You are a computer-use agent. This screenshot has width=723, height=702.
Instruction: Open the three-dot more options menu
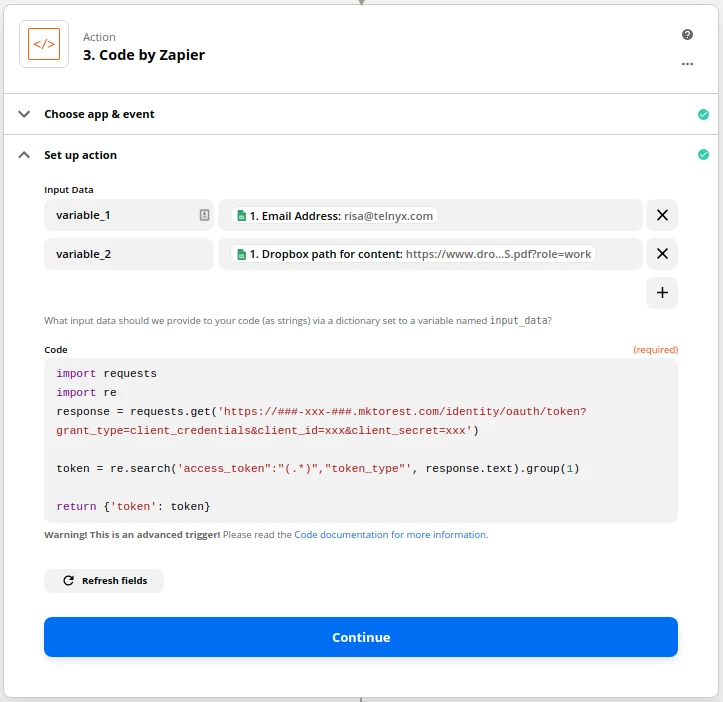[687, 64]
